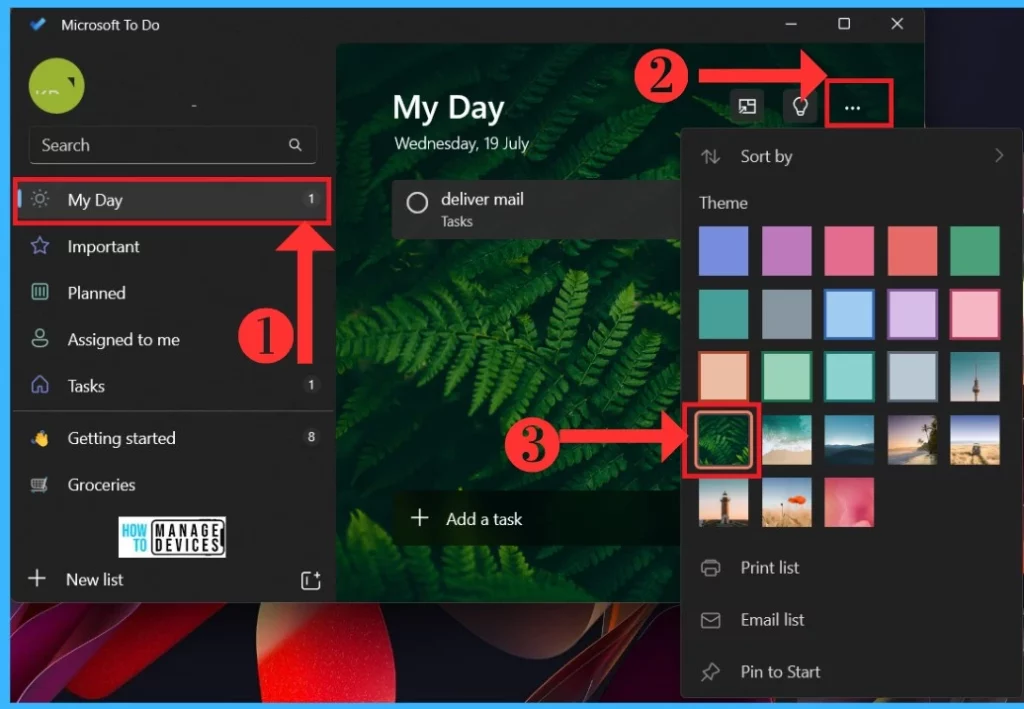
Task: Open the Planned list
Action: [x=172, y=292]
